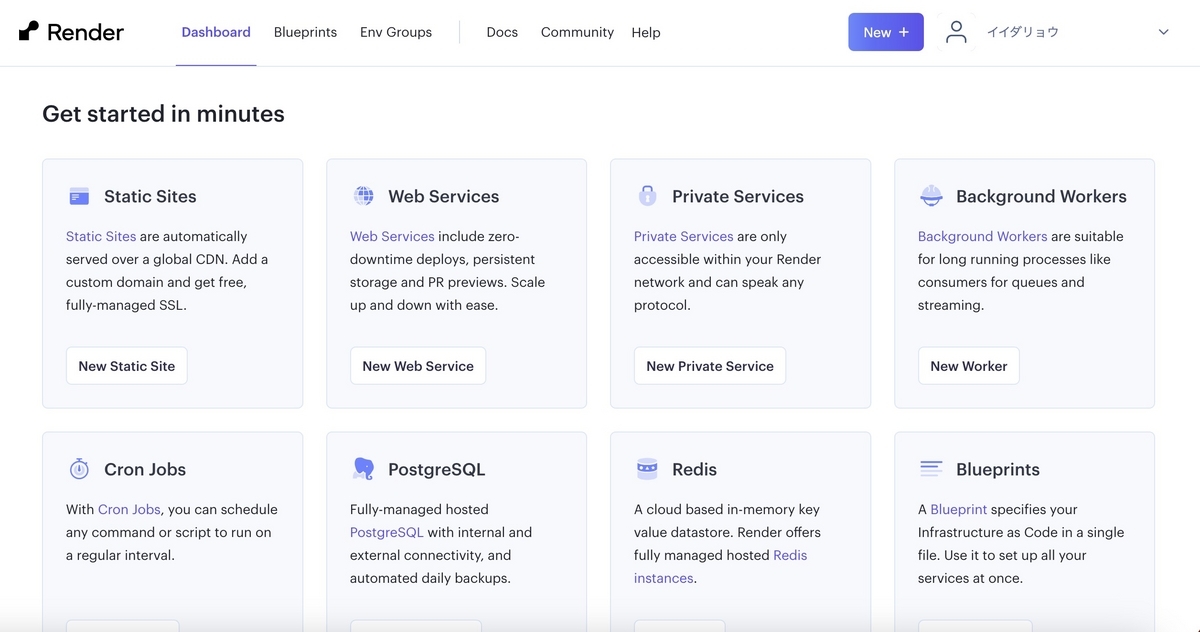
Task: Click the Private Services padlock icon
Action: coord(647,196)
